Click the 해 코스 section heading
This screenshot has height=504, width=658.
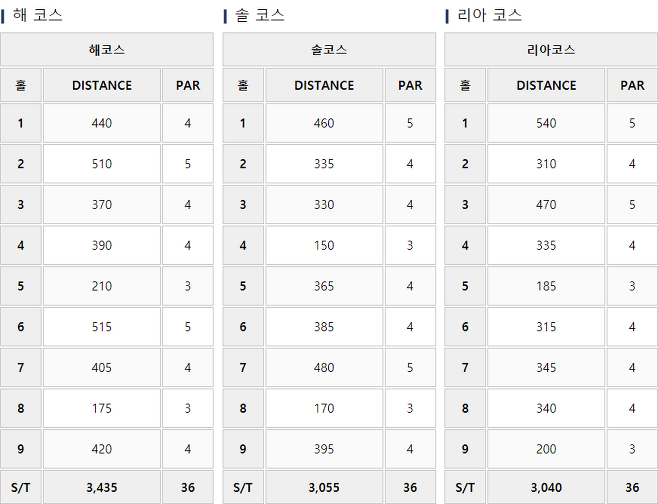(38, 15)
